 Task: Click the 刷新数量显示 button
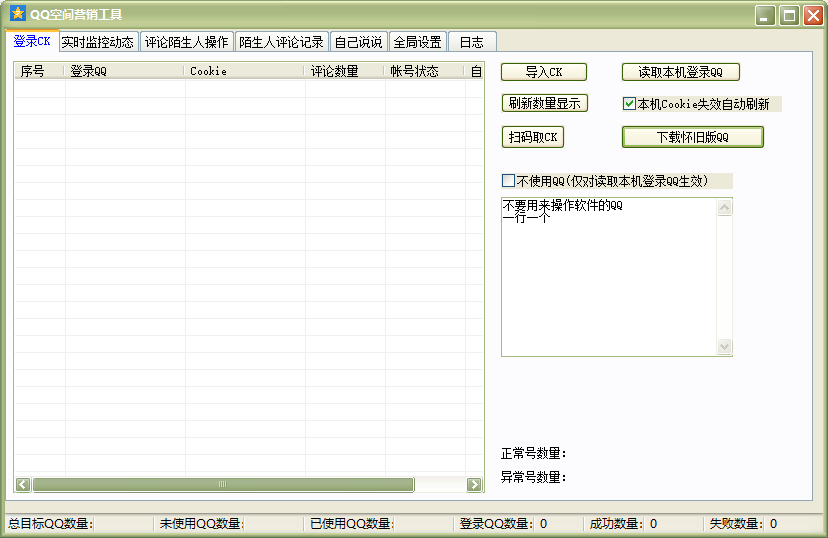[544, 104]
